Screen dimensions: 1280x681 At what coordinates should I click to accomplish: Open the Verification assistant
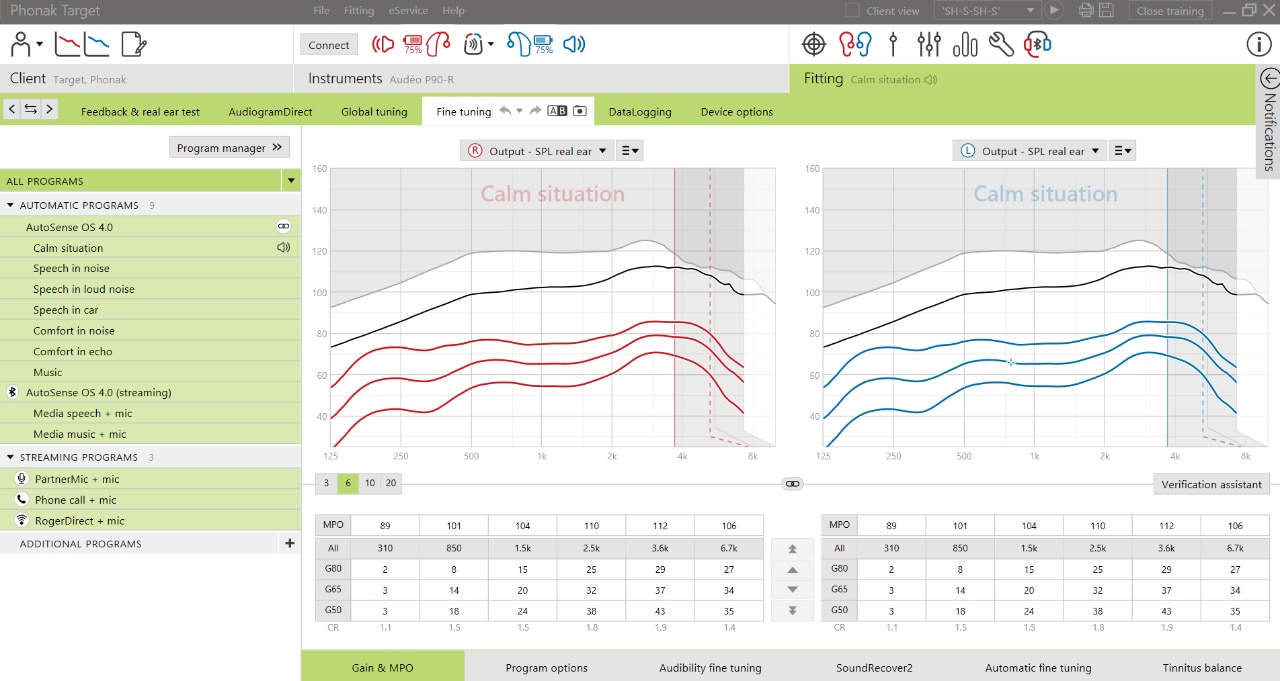1211,483
